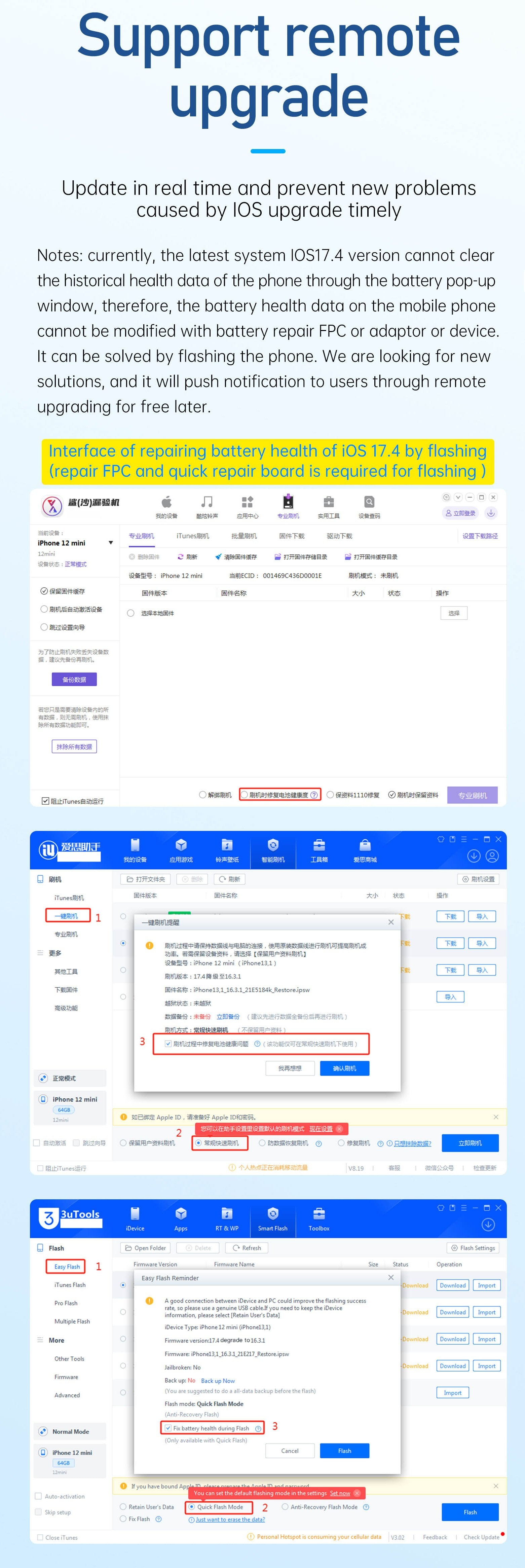Switch to iTunes刷机 tab in top app
The width and height of the screenshot is (525, 1568).
coord(193,536)
